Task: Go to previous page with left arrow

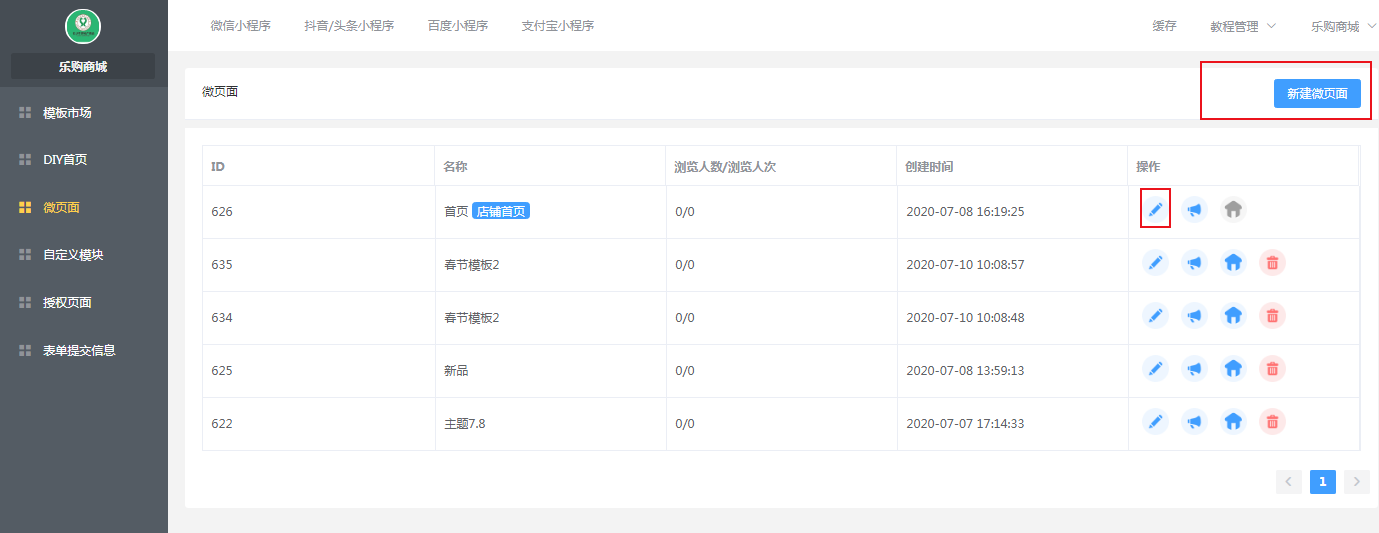Action: 1289,482
